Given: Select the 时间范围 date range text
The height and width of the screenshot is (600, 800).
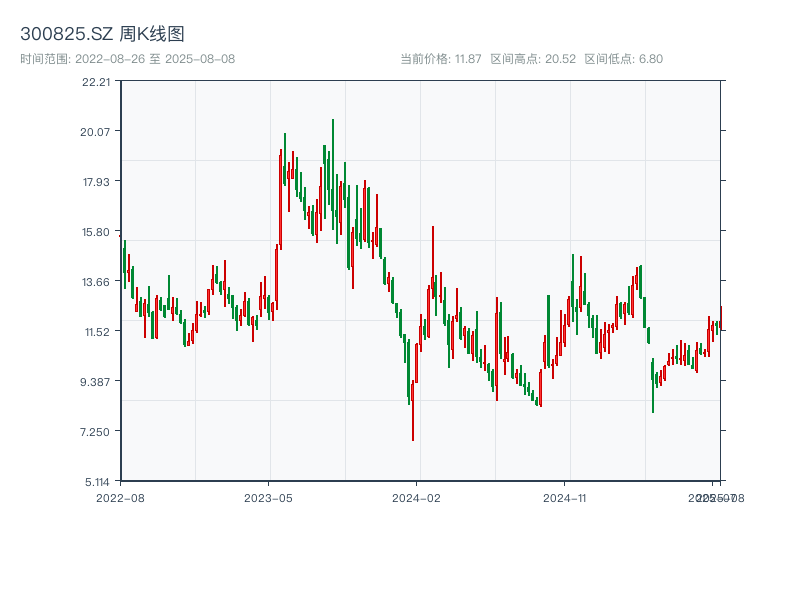Looking at the screenshot, I should tap(127, 59).
